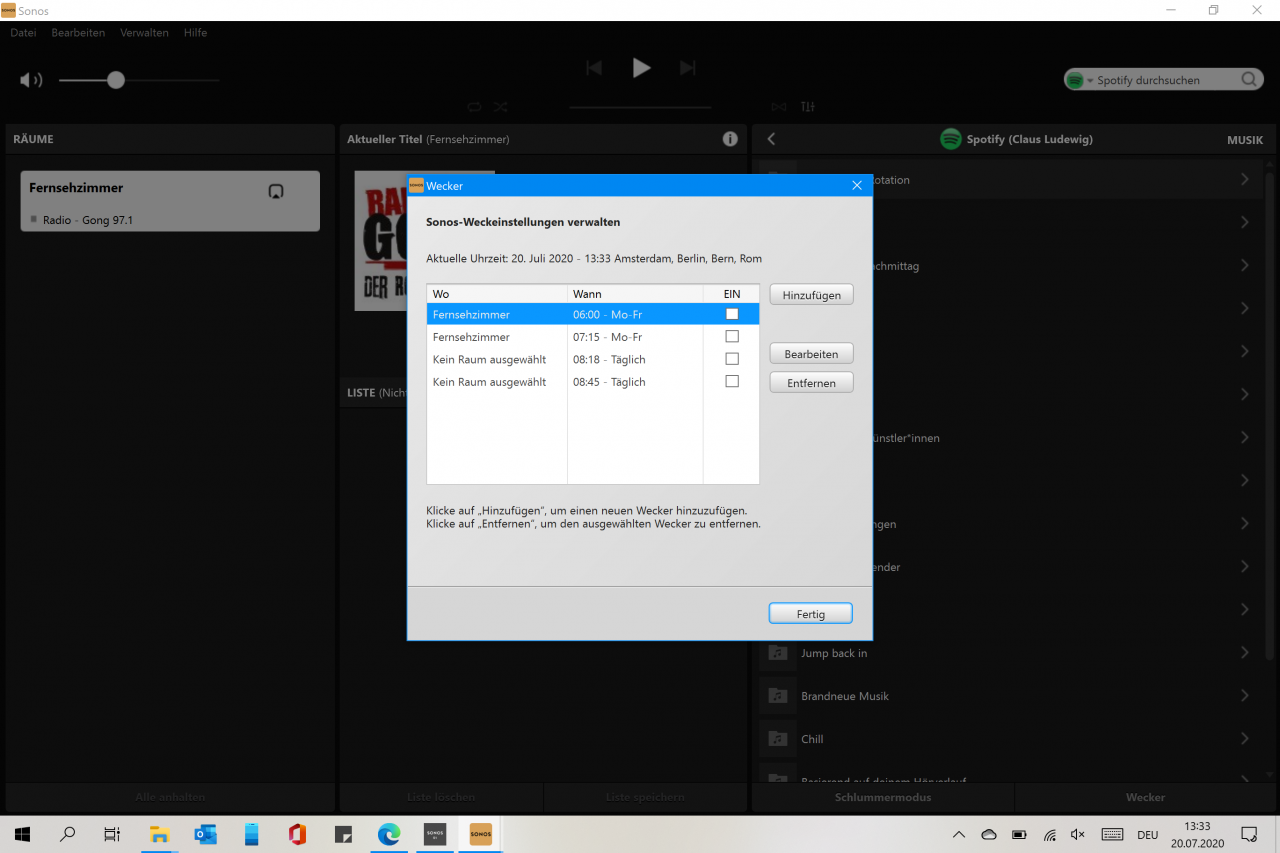Click the track progress bar
This screenshot has width=1280, height=853.
click(x=640, y=107)
